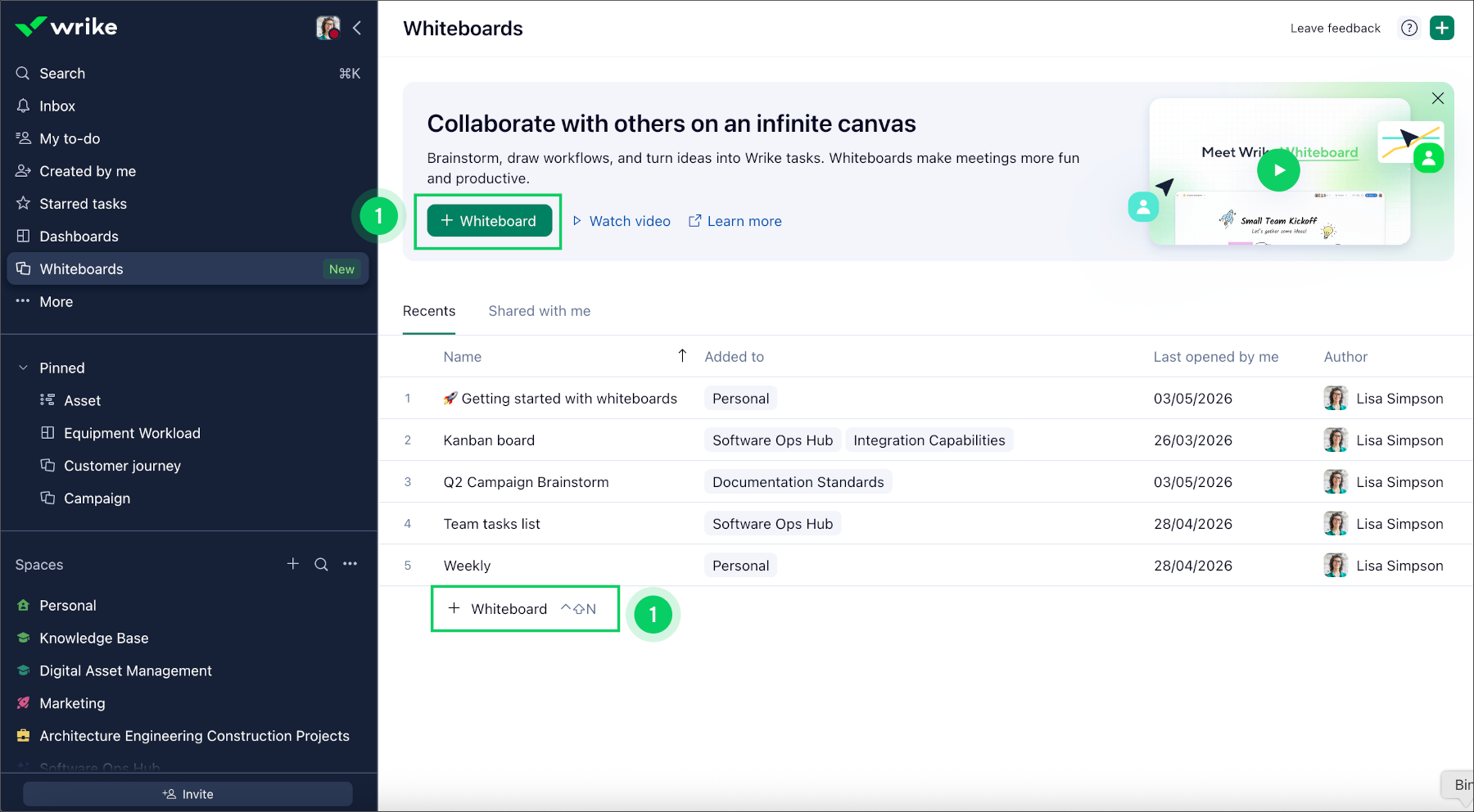Switch to the Recents tab
This screenshot has height=812, width=1474.
(429, 311)
